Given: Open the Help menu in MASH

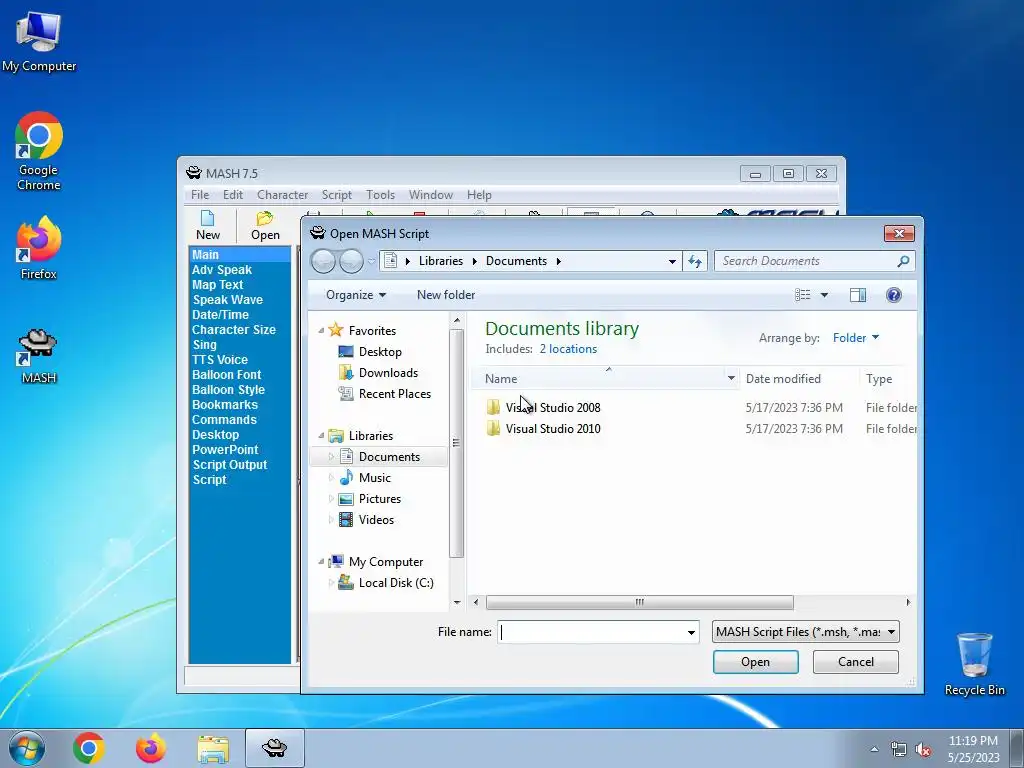Looking at the screenshot, I should point(479,195).
